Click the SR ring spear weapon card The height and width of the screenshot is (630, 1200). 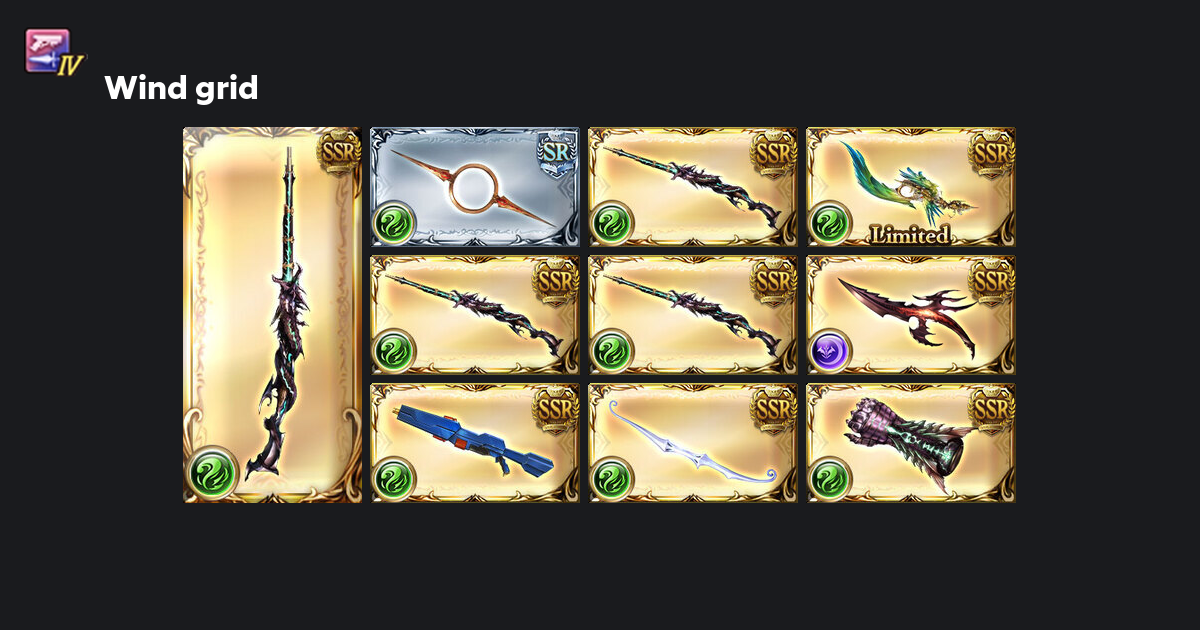[x=475, y=187]
